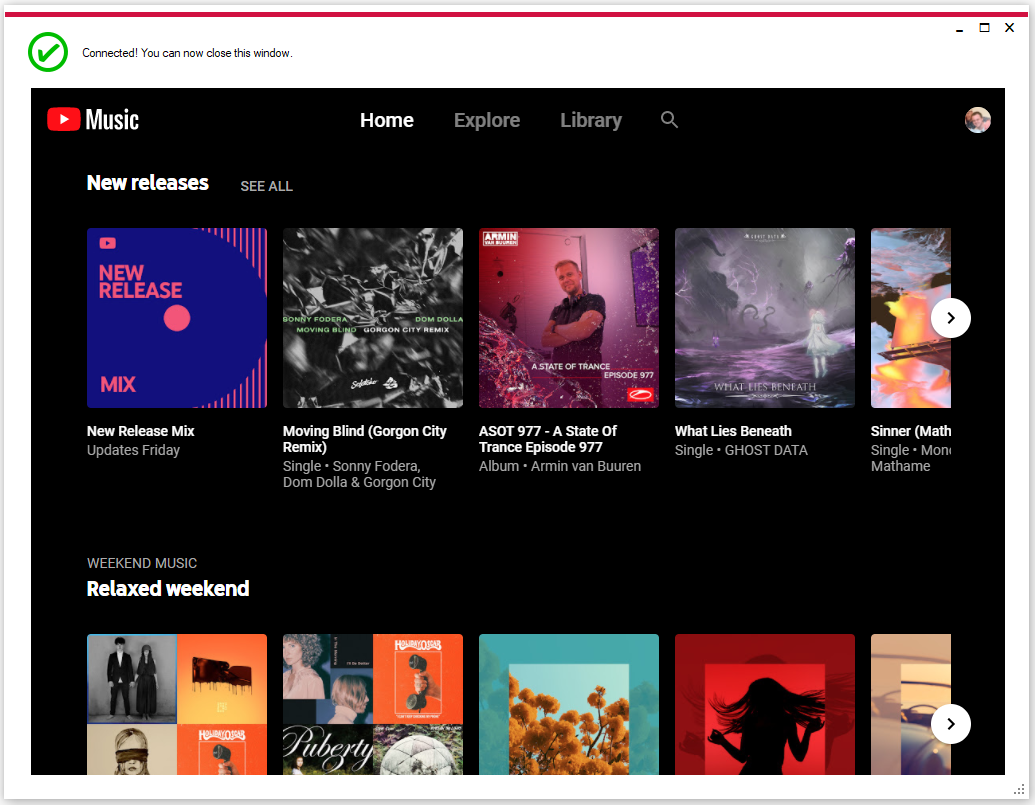Screen dimensions: 1035x805
Task: Open the orange flowers playlist thumbnail
Action: click(569, 705)
